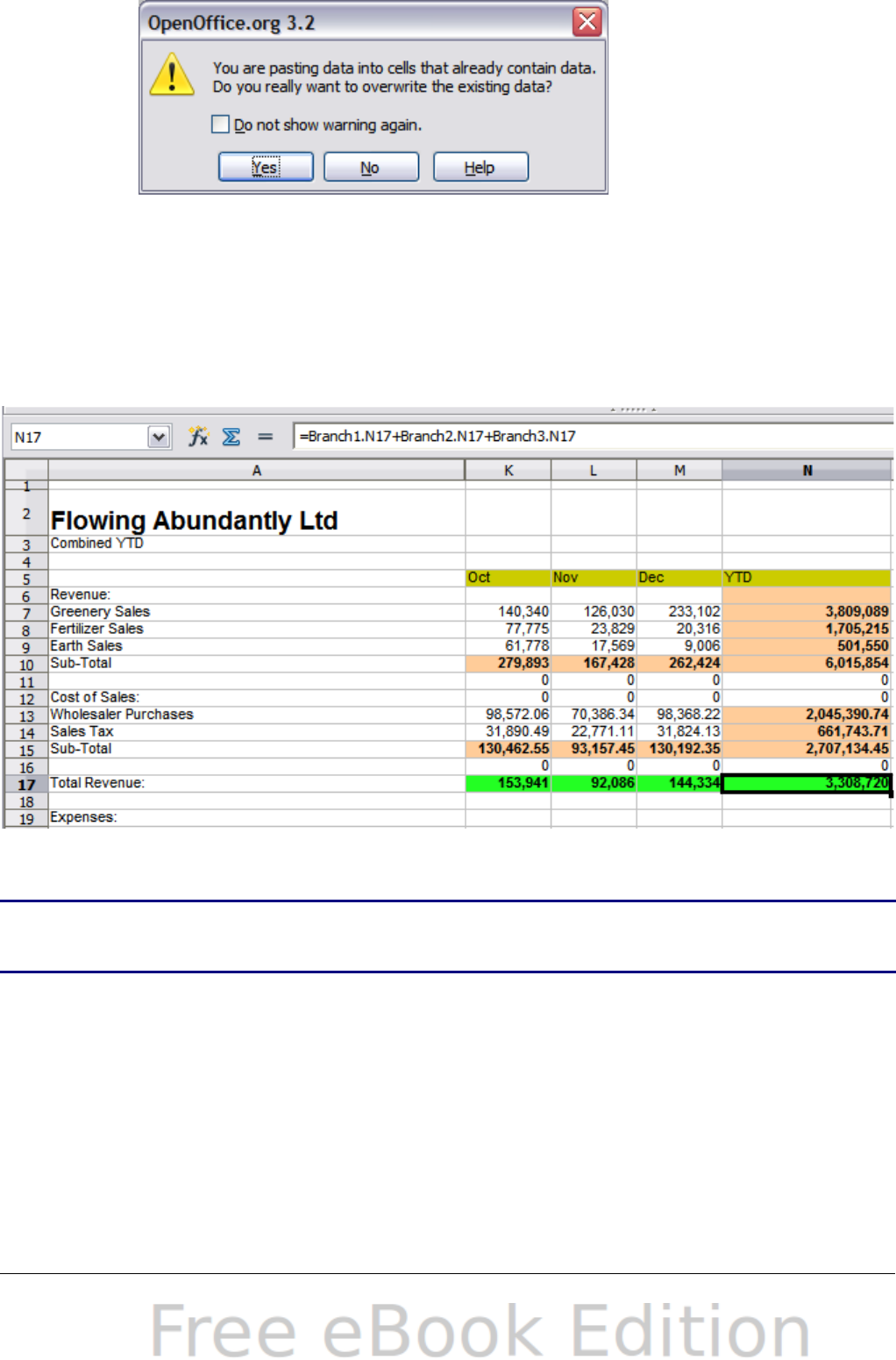Click the 'Cost of Sales:' cell

tap(256, 697)
